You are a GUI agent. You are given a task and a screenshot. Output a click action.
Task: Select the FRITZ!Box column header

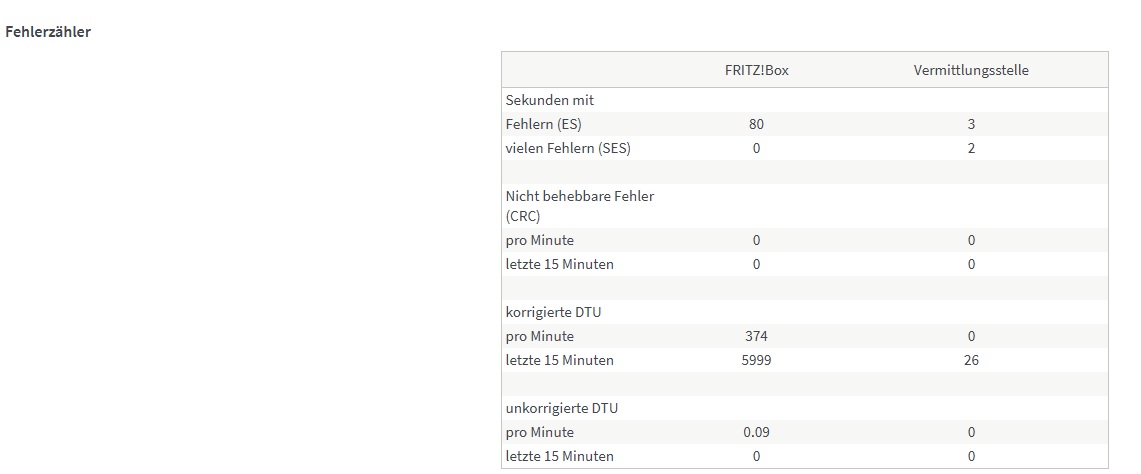point(756,70)
